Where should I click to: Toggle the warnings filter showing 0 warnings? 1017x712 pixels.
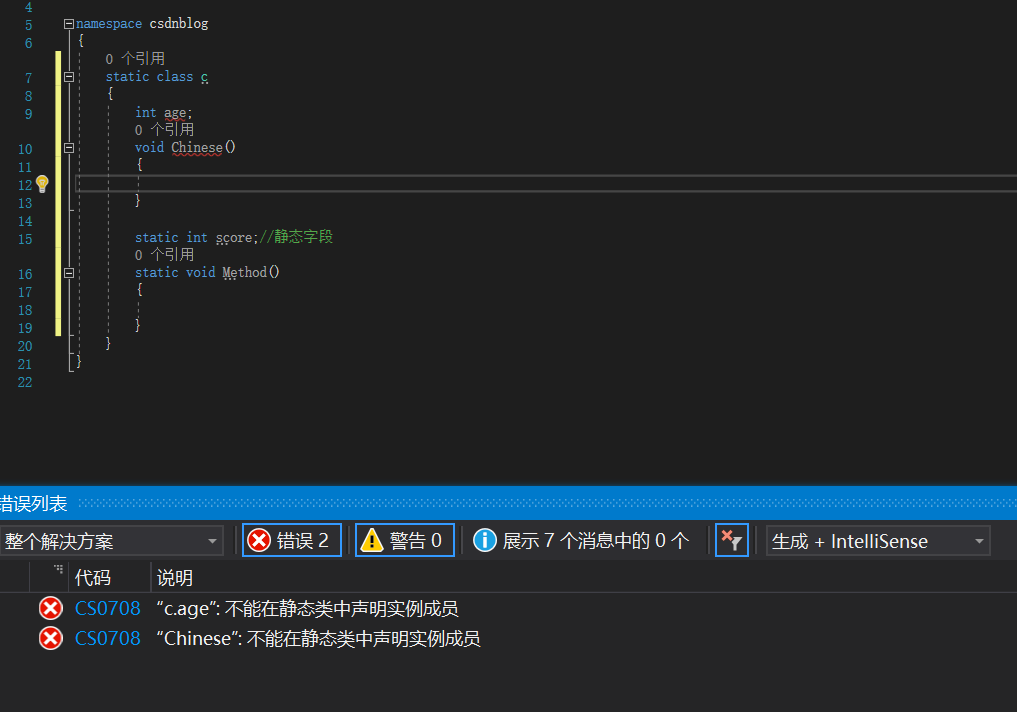(x=405, y=540)
